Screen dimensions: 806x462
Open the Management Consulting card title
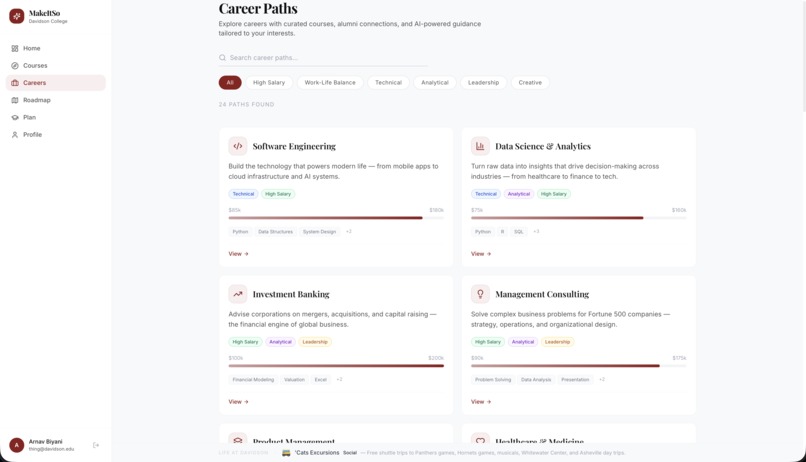point(542,294)
